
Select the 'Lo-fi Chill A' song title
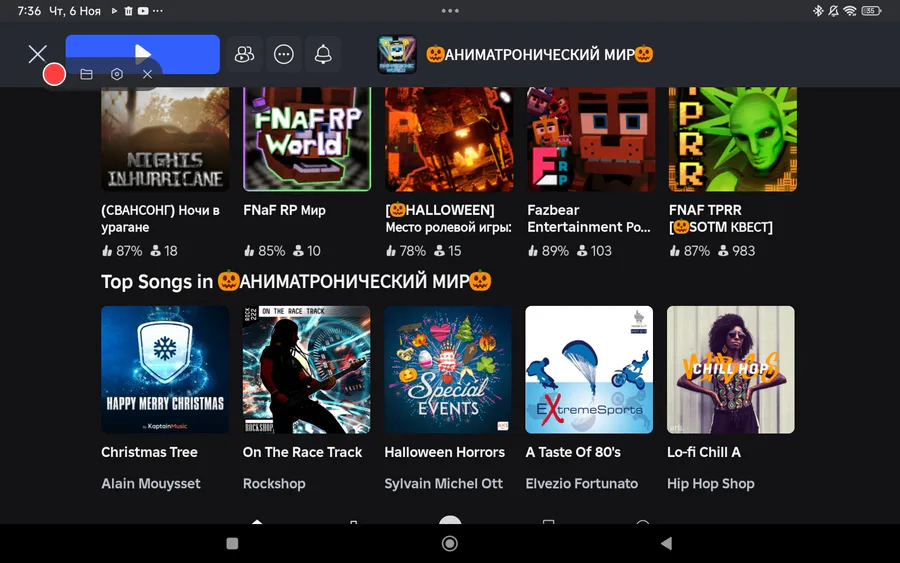pos(704,452)
